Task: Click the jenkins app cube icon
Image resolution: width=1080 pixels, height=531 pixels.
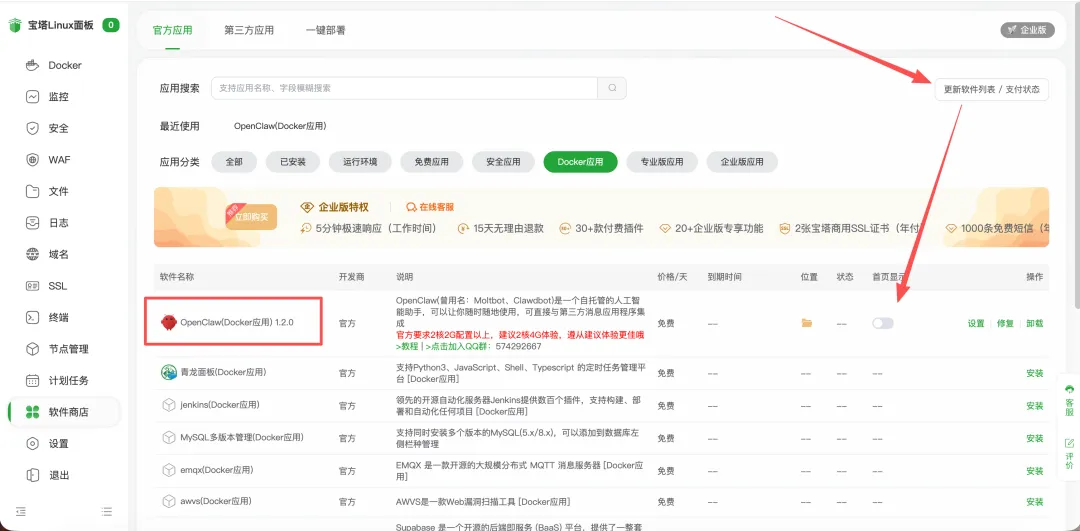Action: [169, 405]
